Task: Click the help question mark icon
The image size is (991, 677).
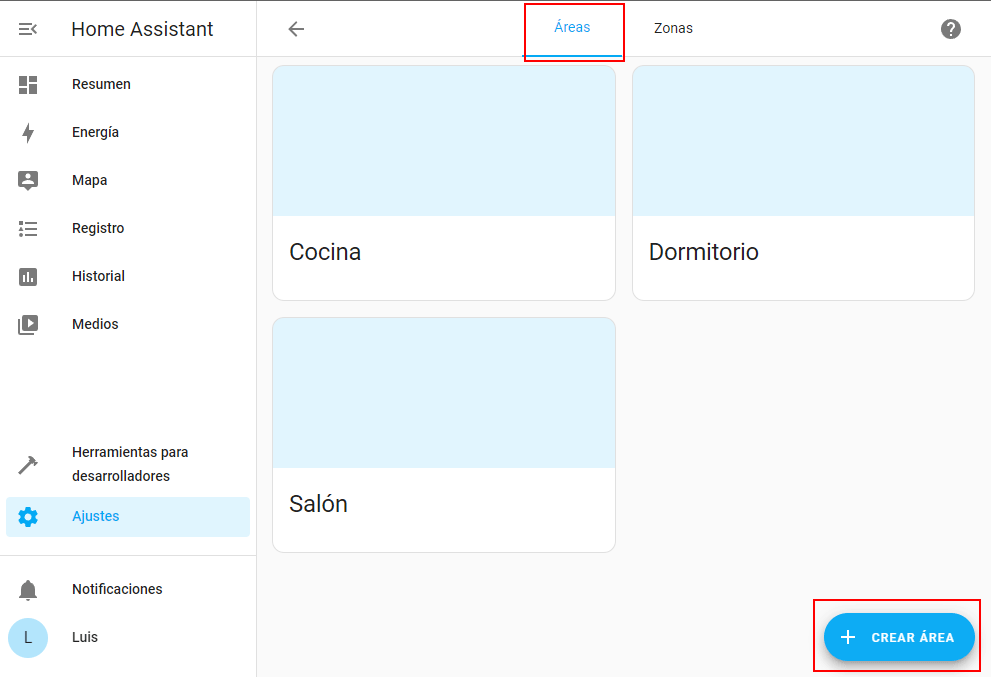Action: pyautogui.click(x=951, y=29)
